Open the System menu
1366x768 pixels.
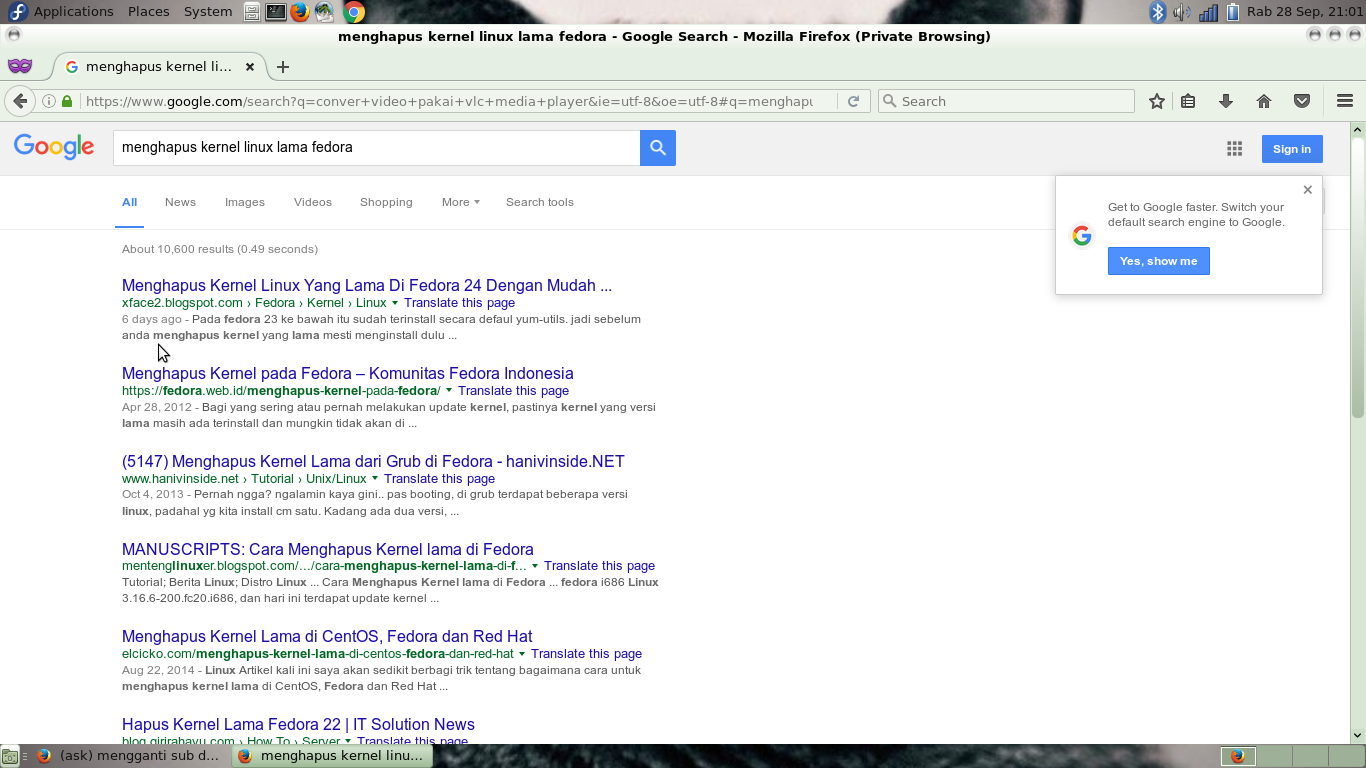pos(208,12)
